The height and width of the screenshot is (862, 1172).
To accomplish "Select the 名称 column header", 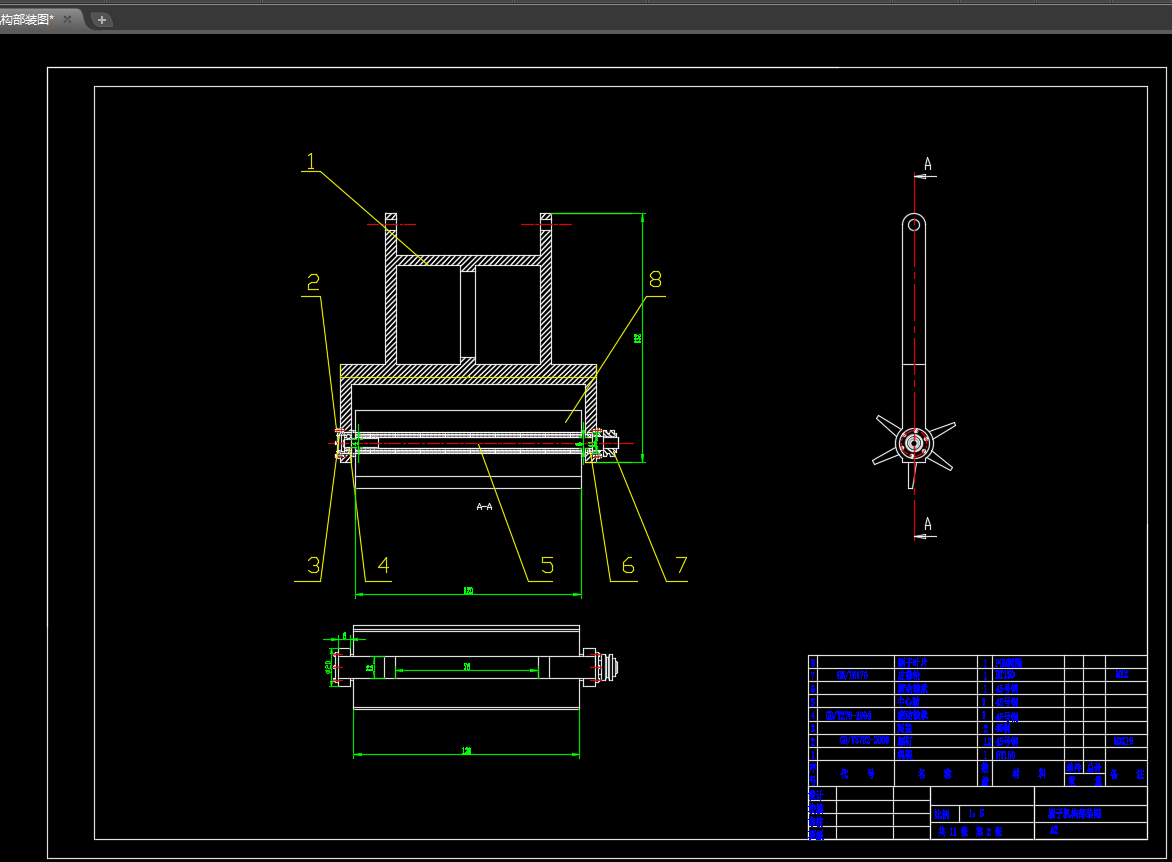I will 935,774.
